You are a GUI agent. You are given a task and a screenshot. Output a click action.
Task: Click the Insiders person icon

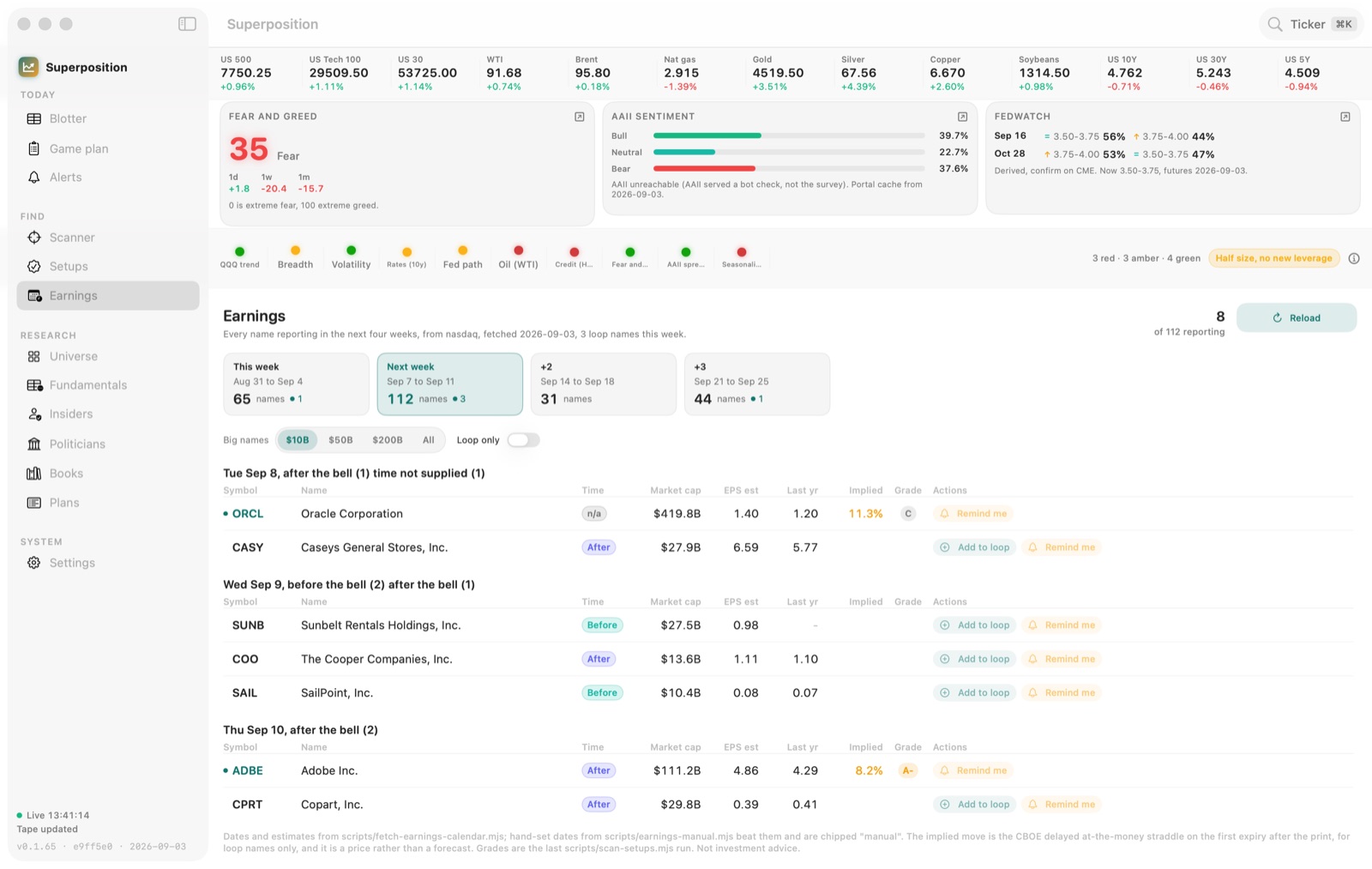(34, 414)
